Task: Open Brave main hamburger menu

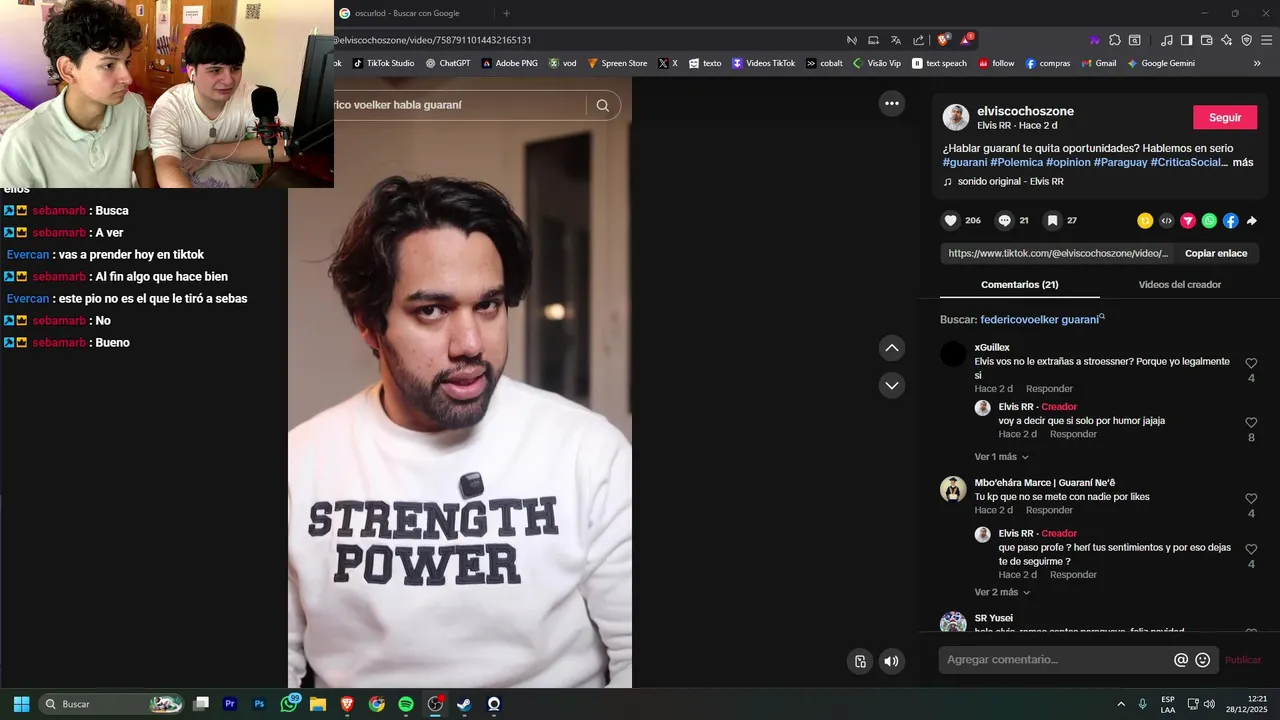Action: click(1266, 40)
